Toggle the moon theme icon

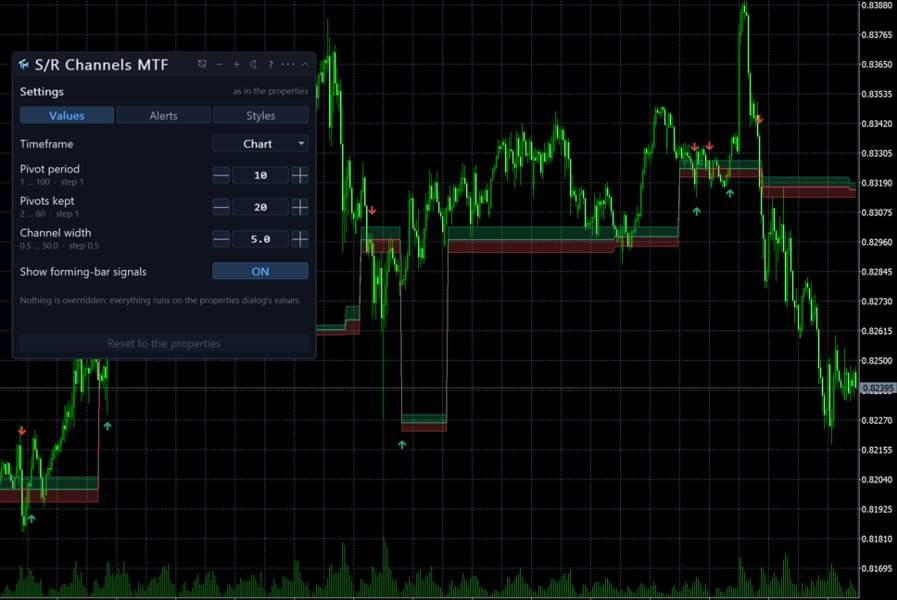pos(253,65)
